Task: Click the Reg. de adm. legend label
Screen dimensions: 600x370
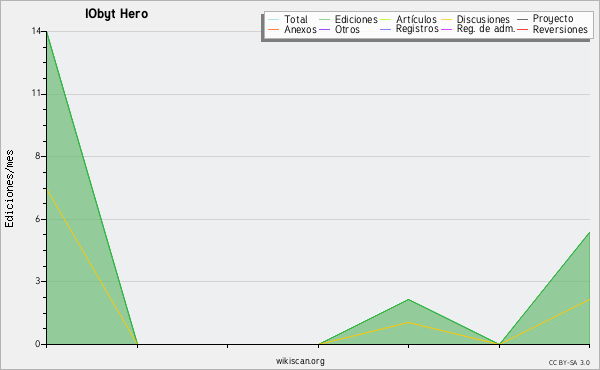Action: click(x=486, y=29)
